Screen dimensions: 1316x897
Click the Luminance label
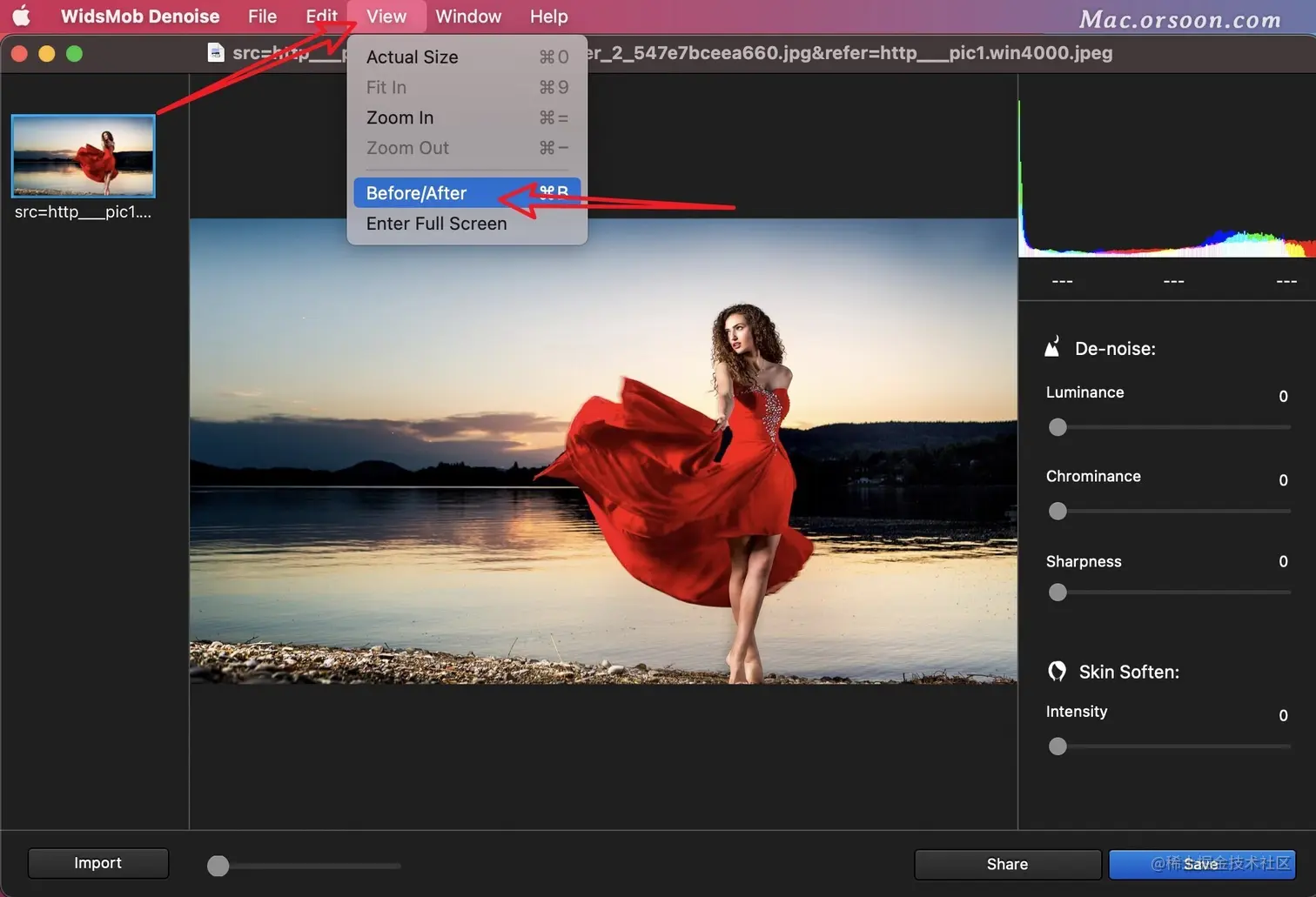1084,392
